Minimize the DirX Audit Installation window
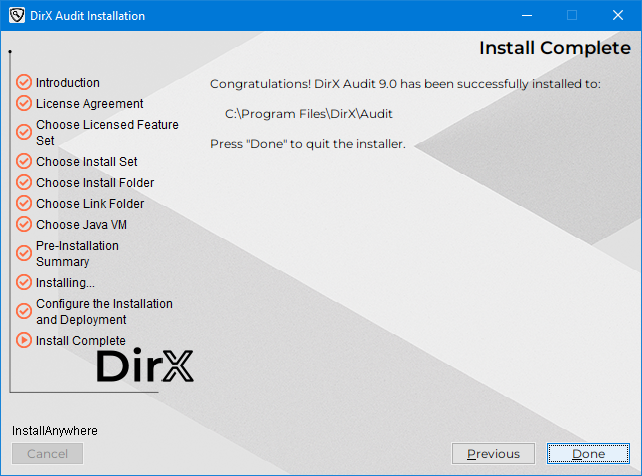642x476 pixels. (526, 16)
